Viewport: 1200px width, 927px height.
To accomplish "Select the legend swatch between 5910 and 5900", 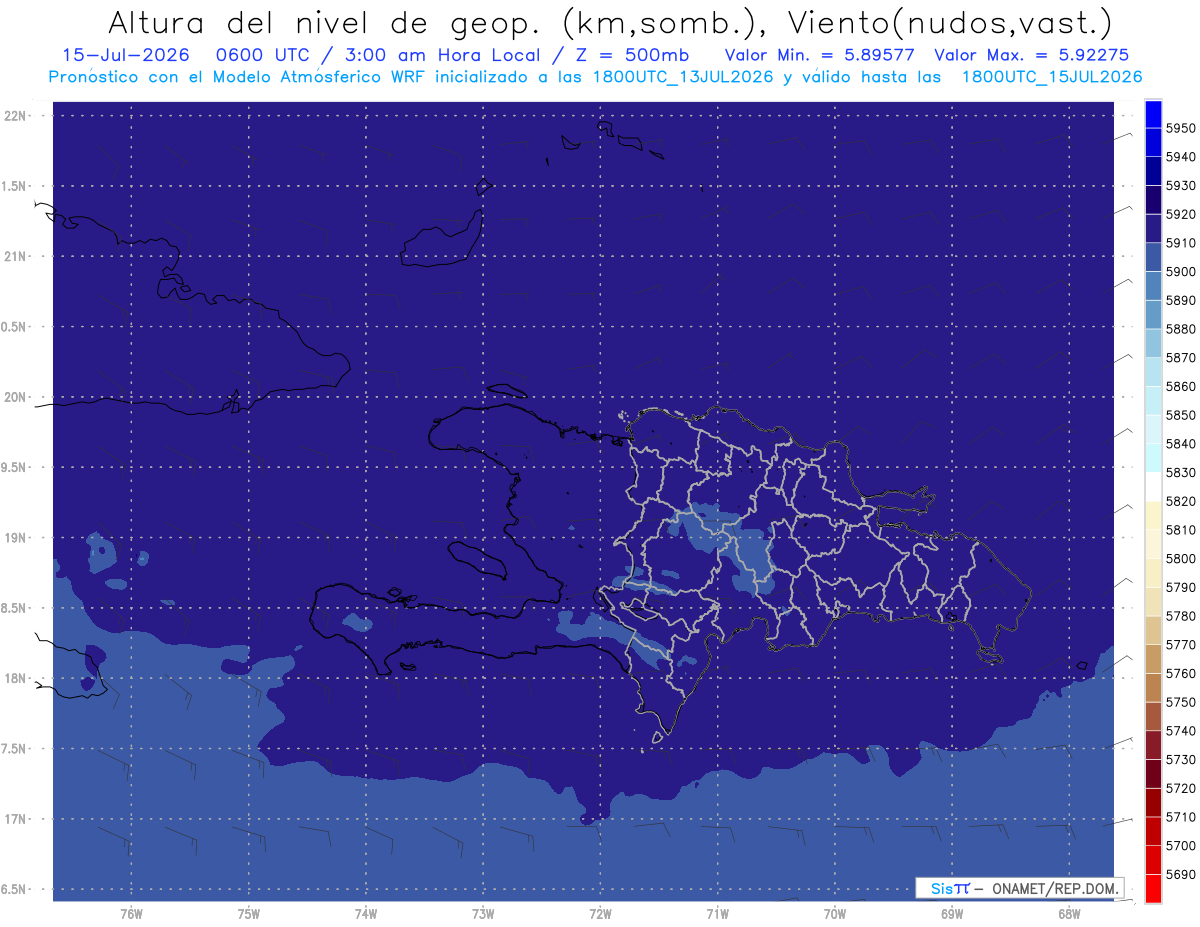I will 1152,257.
